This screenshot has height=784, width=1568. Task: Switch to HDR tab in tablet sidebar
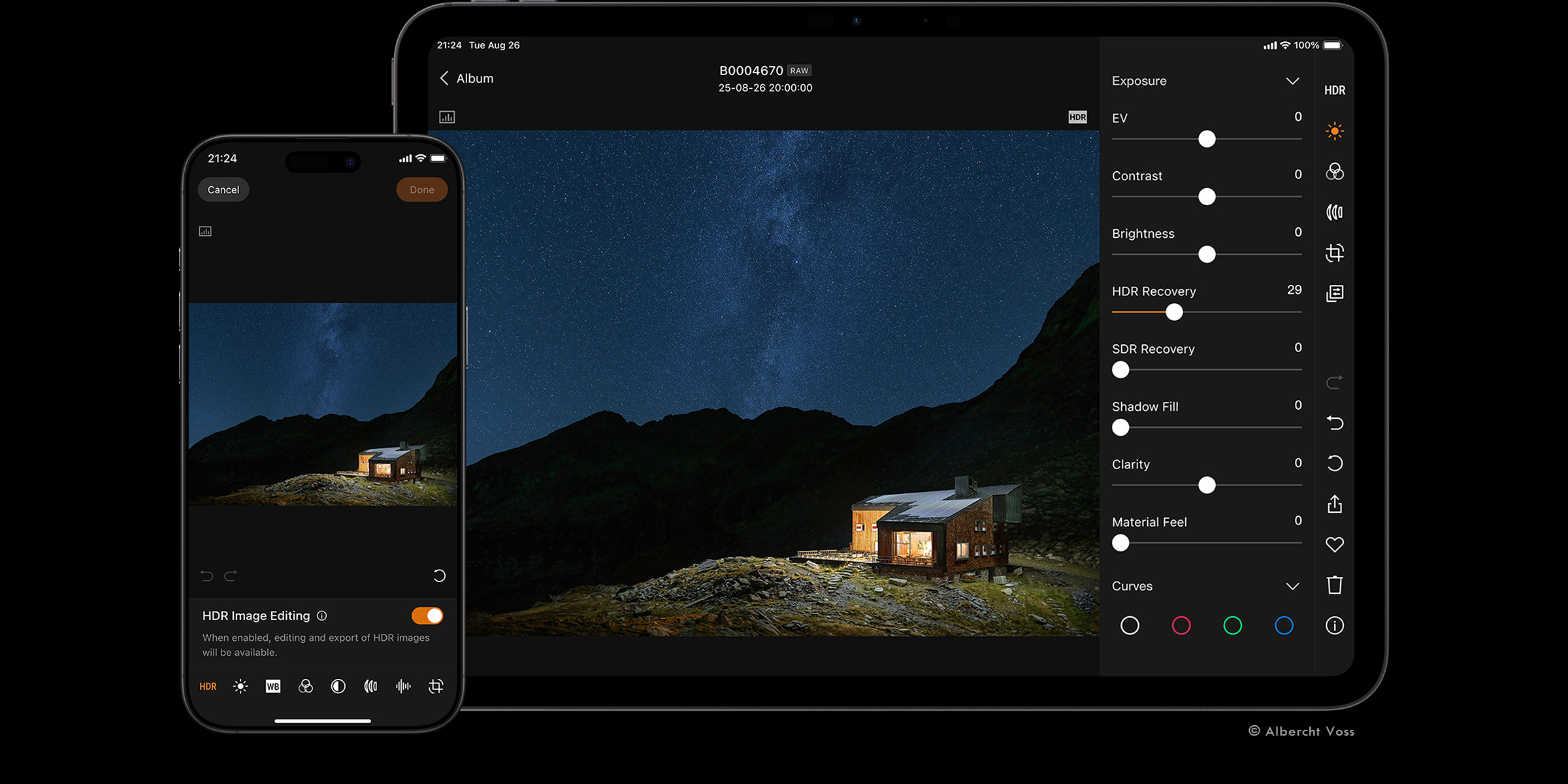pos(1334,90)
